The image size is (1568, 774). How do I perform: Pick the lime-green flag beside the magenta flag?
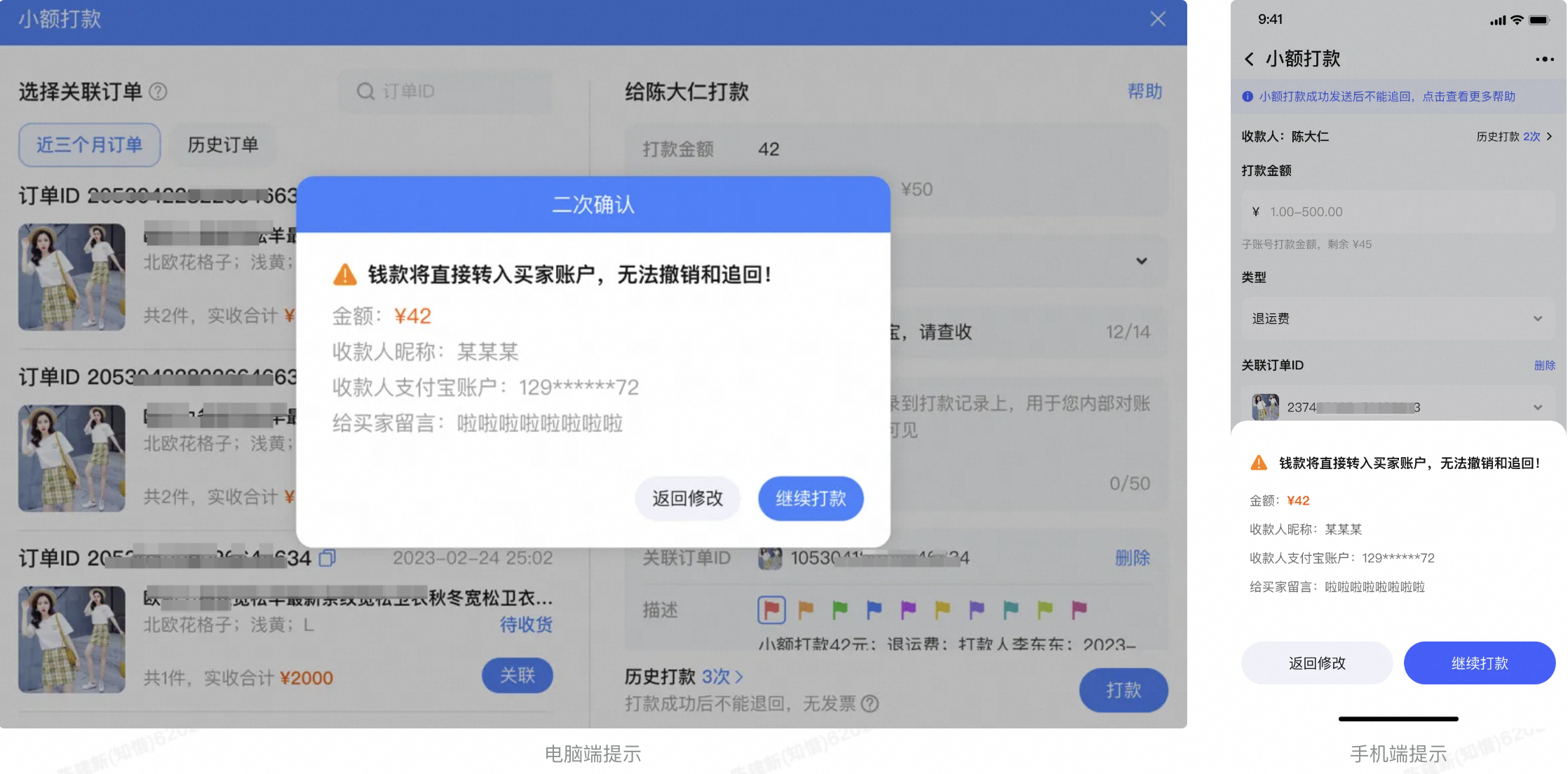[x=1045, y=609]
